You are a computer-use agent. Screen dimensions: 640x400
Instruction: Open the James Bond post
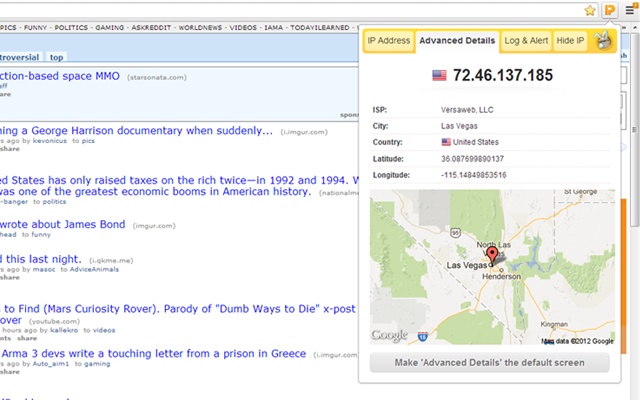62,224
